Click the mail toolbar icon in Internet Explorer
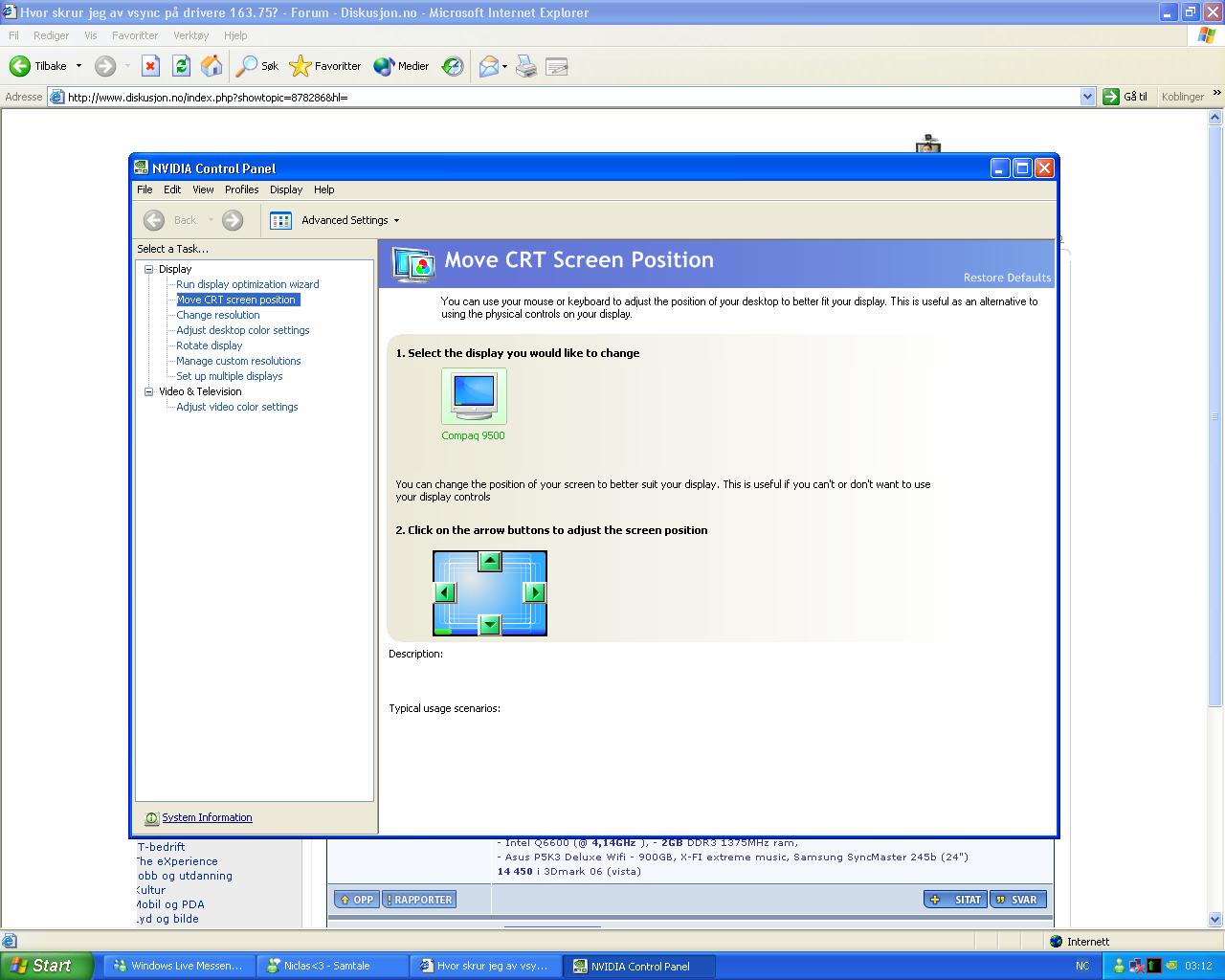 (x=489, y=66)
